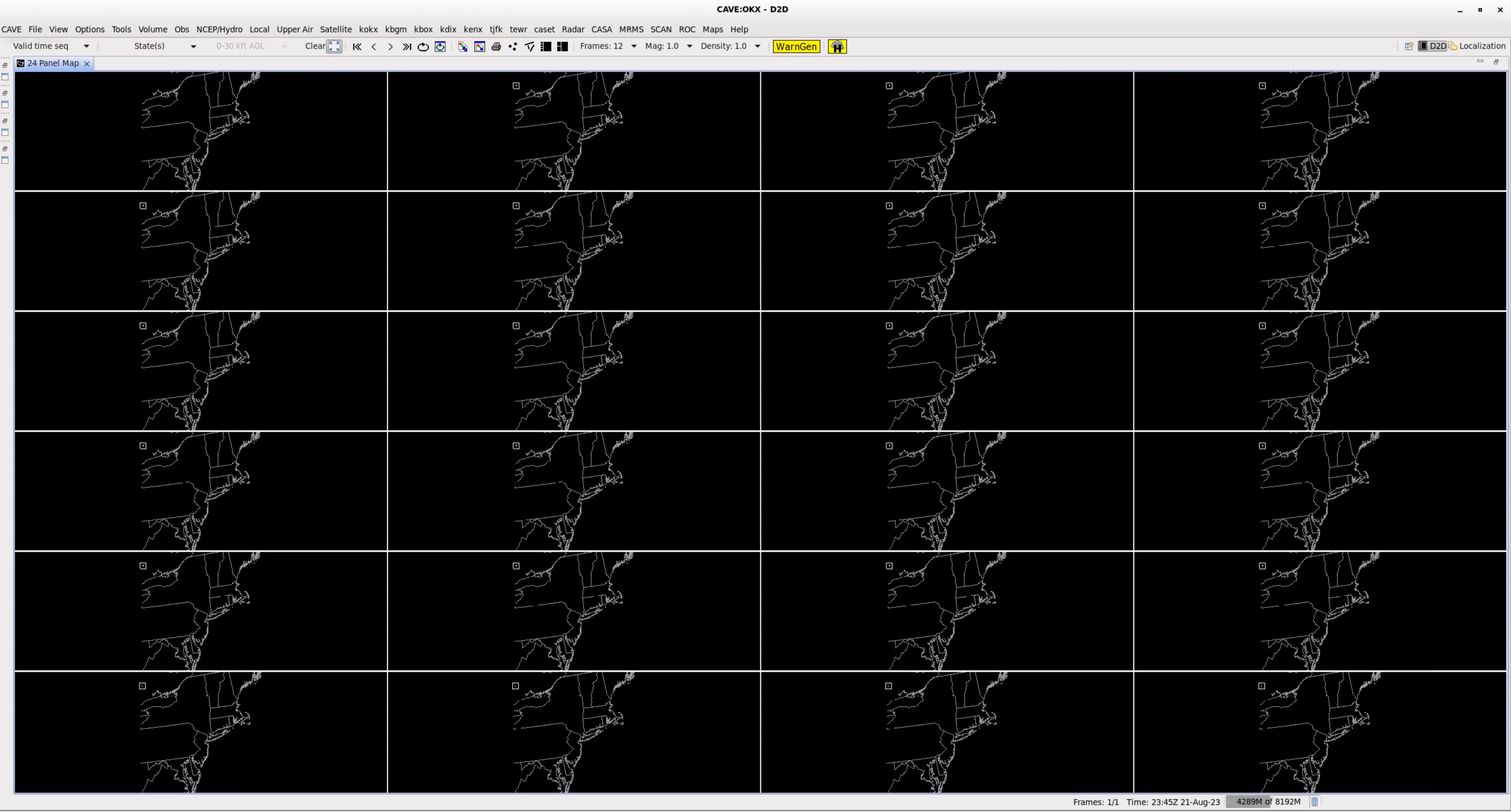Open the Obs menu
This screenshot has height=812, width=1511.
click(182, 29)
